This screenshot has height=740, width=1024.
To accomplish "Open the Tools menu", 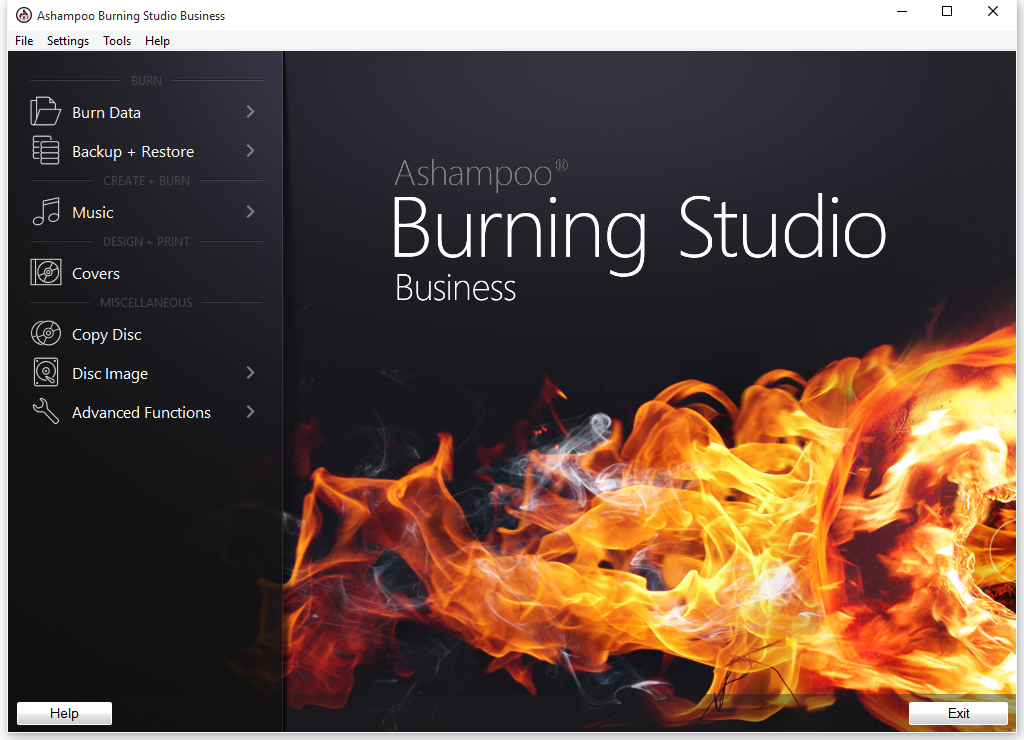I will tap(117, 40).
